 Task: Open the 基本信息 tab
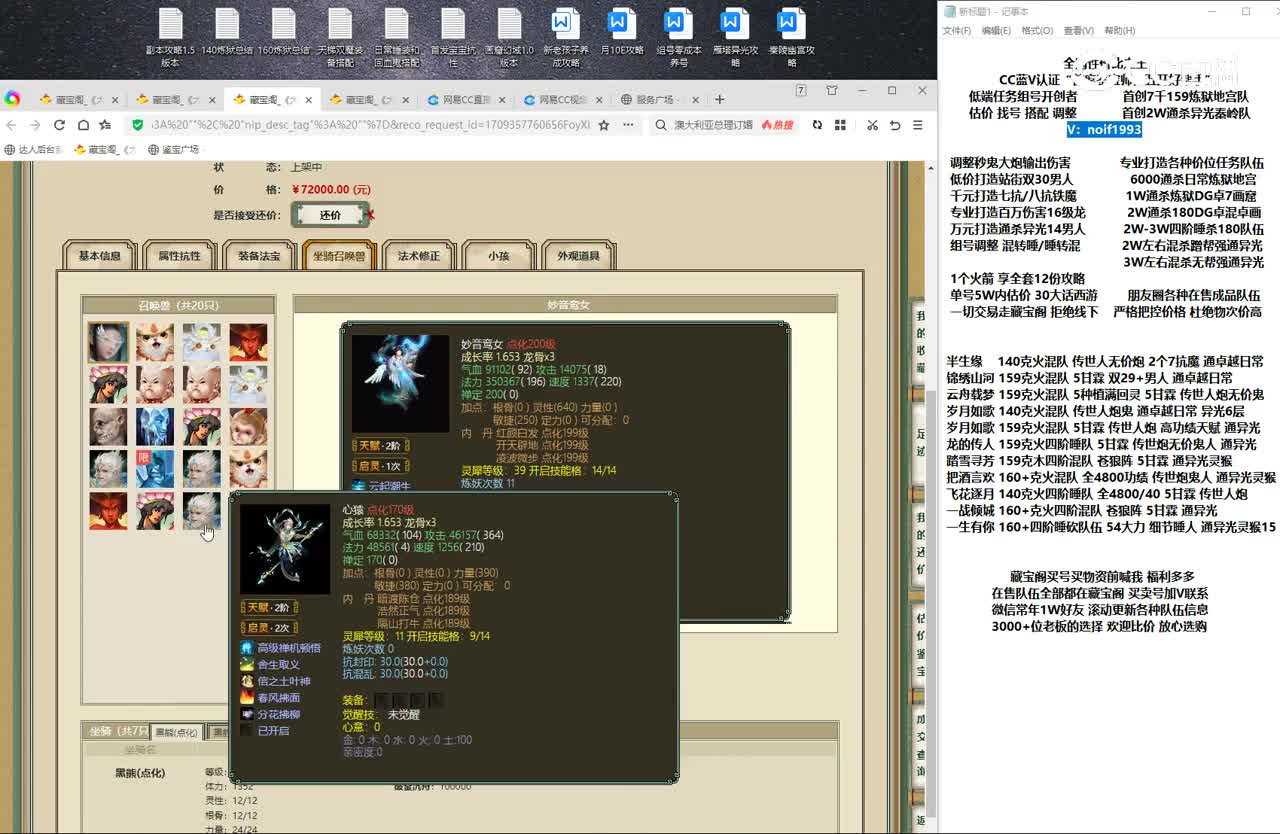coord(100,256)
